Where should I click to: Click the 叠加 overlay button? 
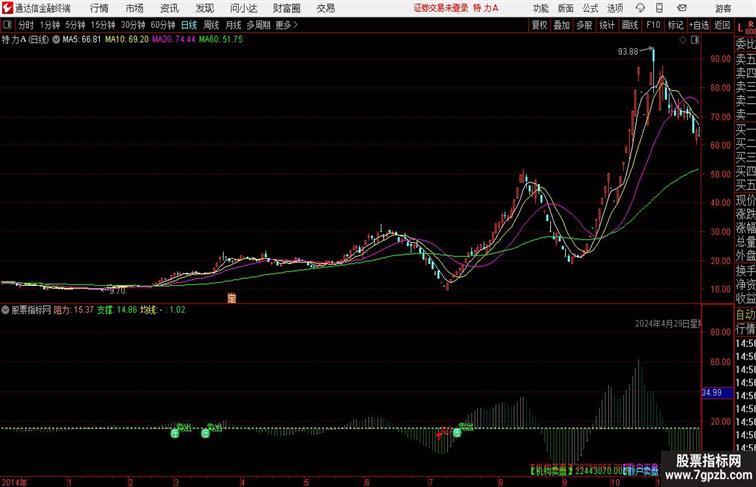[x=562, y=25]
